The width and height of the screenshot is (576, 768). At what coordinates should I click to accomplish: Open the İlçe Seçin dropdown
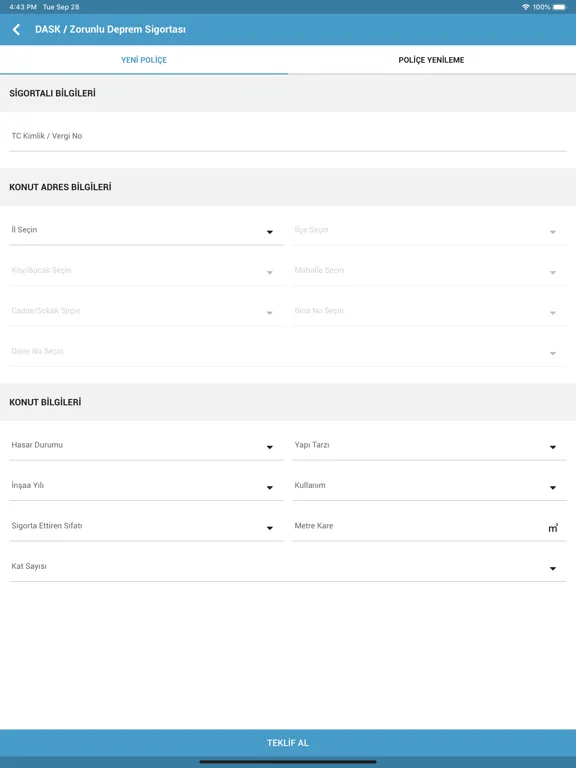pyautogui.click(x=429, y=230)
